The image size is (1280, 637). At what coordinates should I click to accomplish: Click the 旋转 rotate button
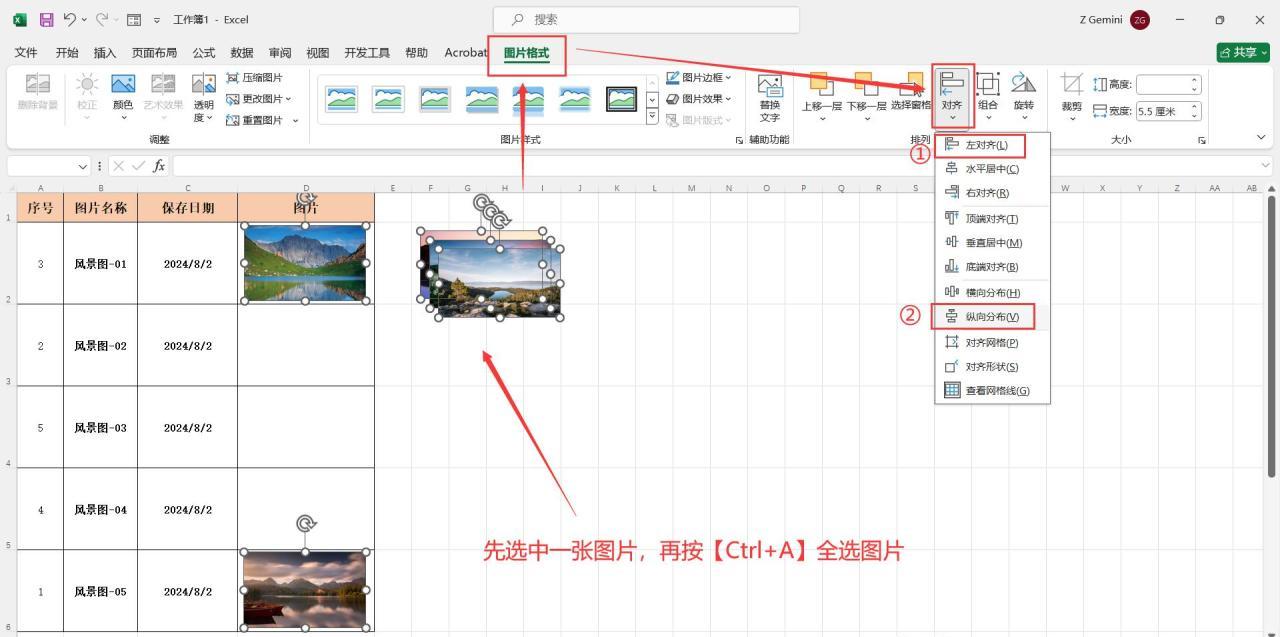(1024, 97)
